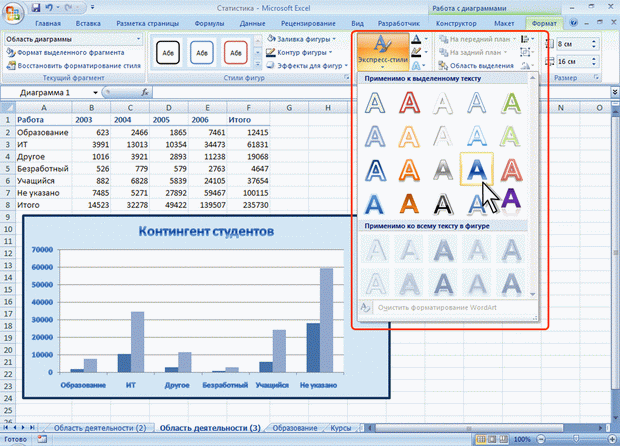Open the Вставка ribbon tab

[x=88, y=24]
